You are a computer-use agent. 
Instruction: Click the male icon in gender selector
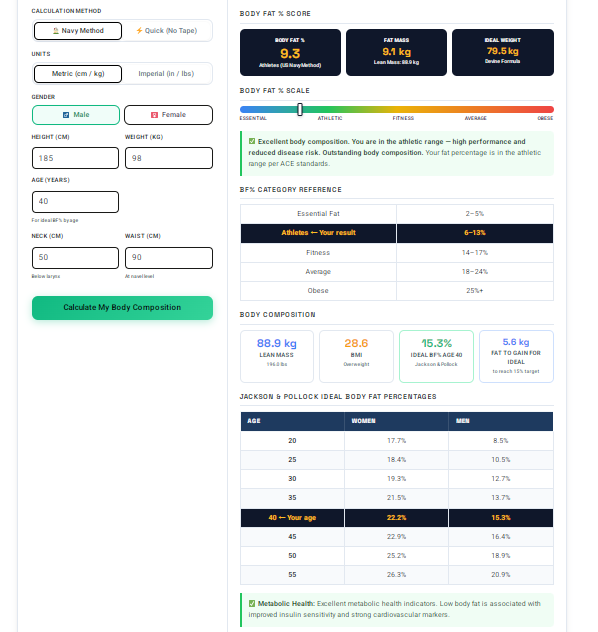(x=66, y=115)
